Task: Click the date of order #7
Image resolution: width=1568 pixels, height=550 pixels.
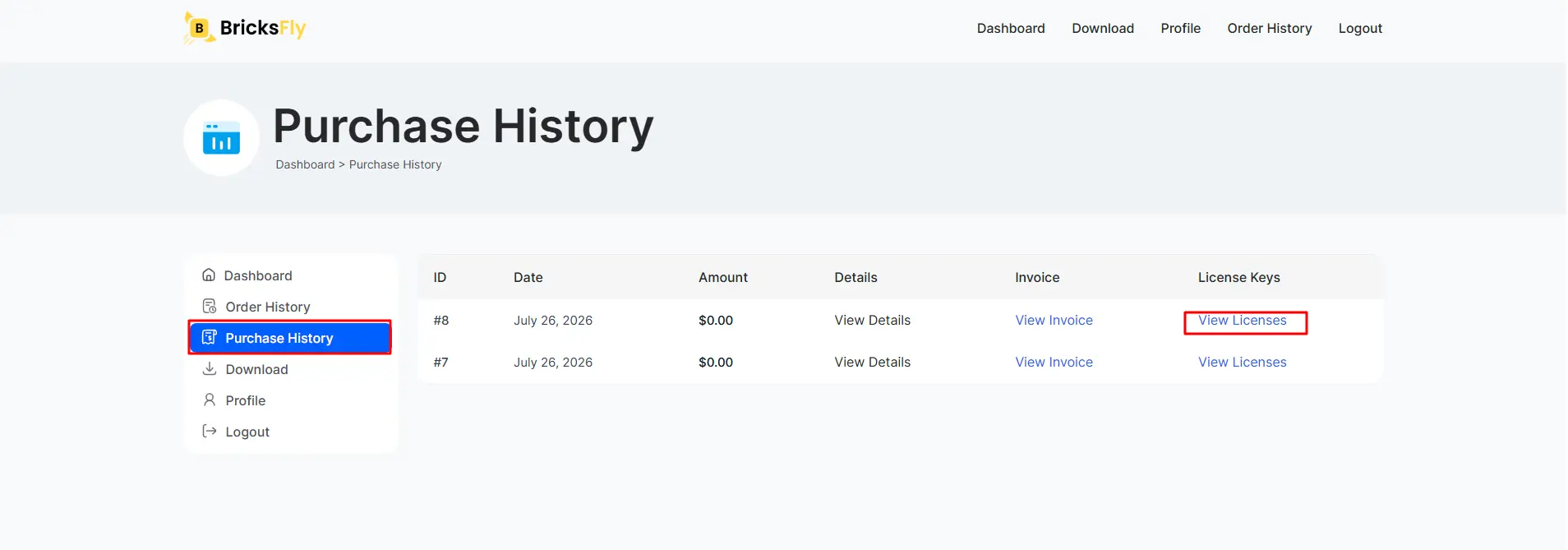Action: tap(552, 362)
